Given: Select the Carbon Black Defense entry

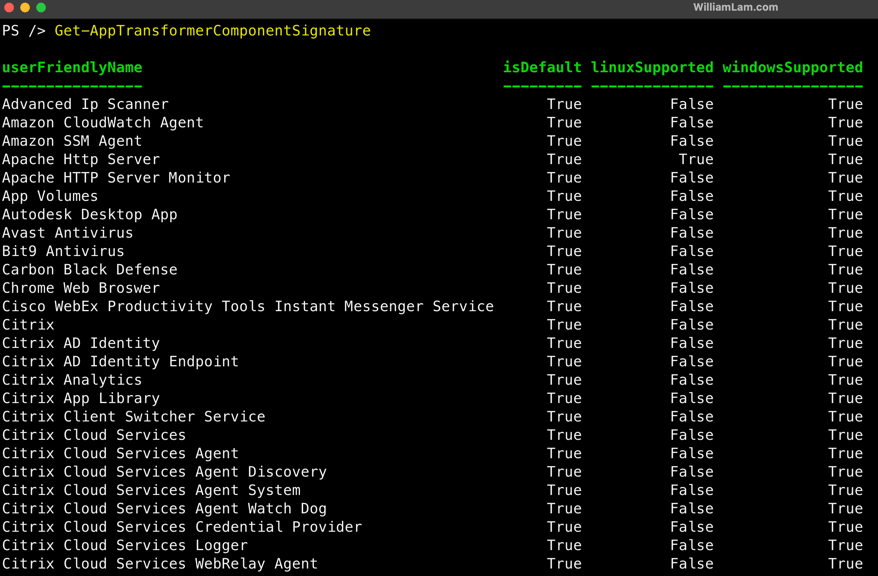Looking at the screenshot, I should [89, 269].
